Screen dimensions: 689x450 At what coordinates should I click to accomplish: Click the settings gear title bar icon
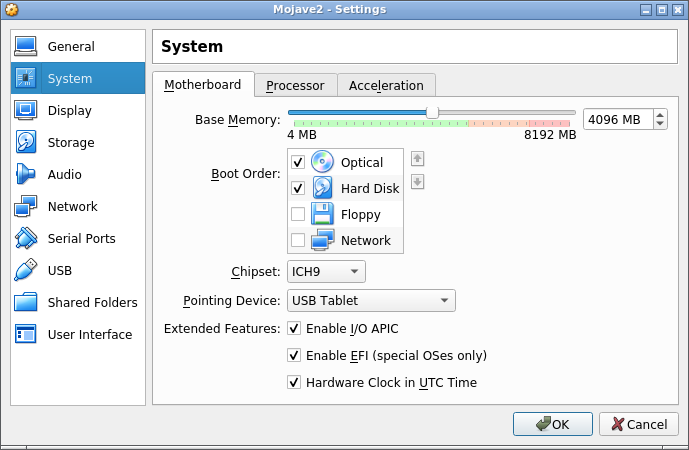coord(12,9)
